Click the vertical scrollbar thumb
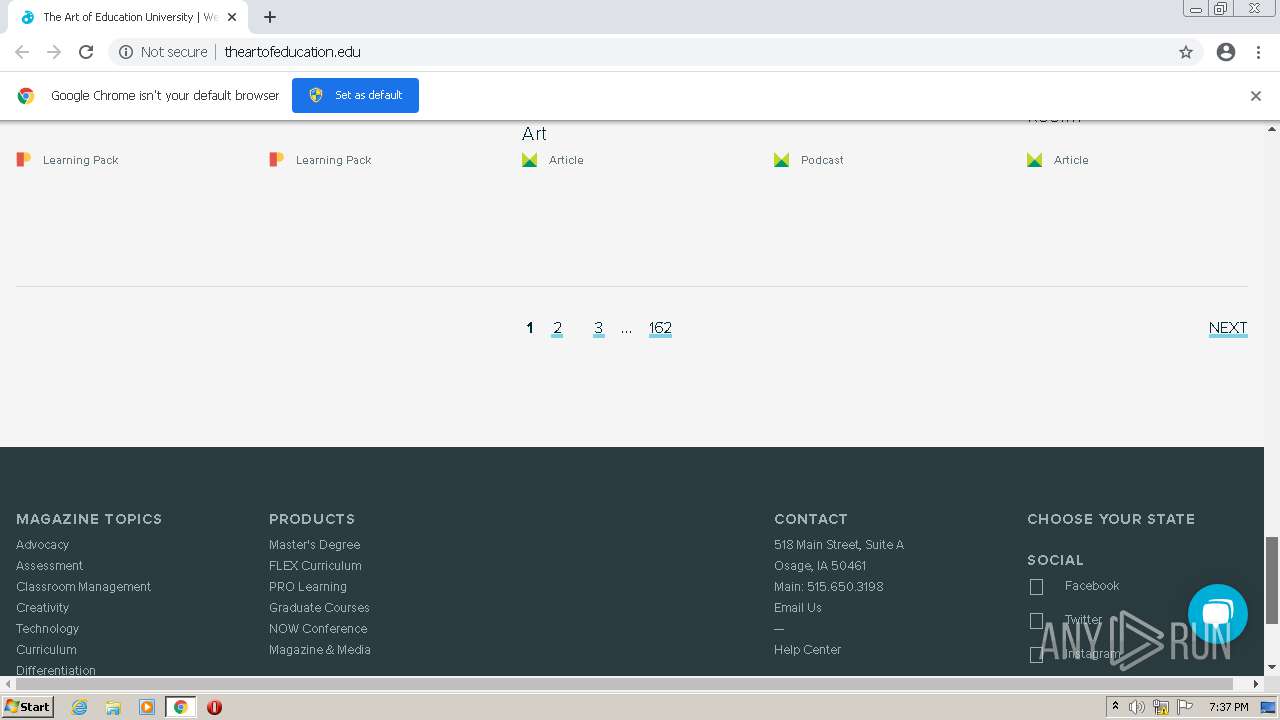 1272,580
